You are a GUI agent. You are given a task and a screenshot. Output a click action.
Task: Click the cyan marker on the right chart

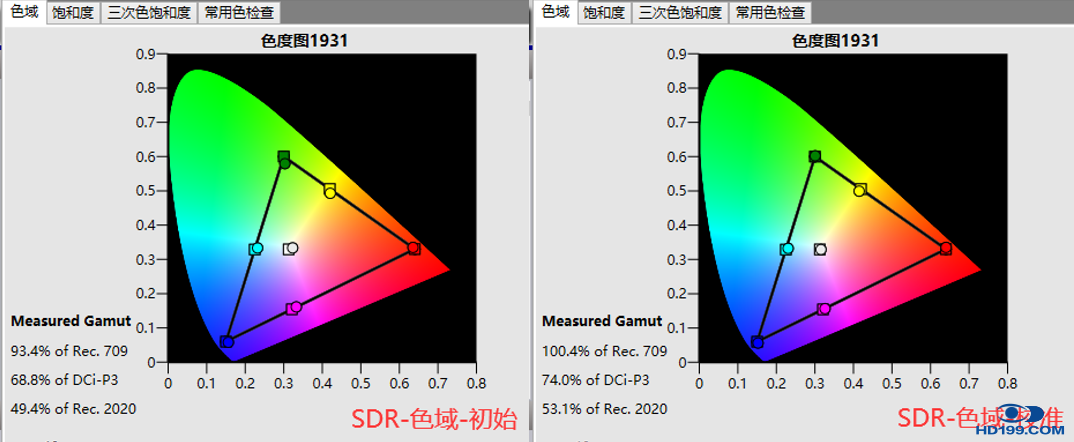(x=787, y=249)
